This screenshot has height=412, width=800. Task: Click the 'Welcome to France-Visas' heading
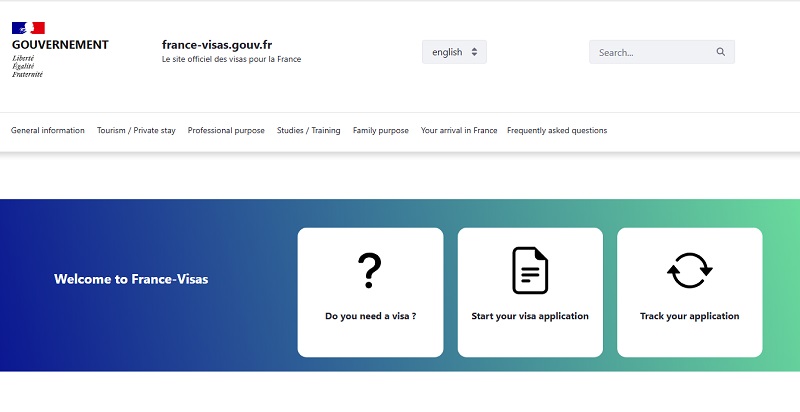[131, 279]
